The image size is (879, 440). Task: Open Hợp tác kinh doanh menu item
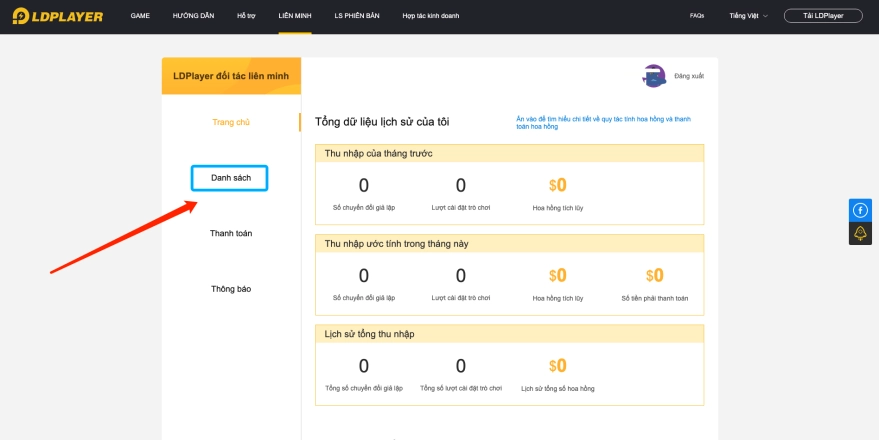(x=431, y=16)
